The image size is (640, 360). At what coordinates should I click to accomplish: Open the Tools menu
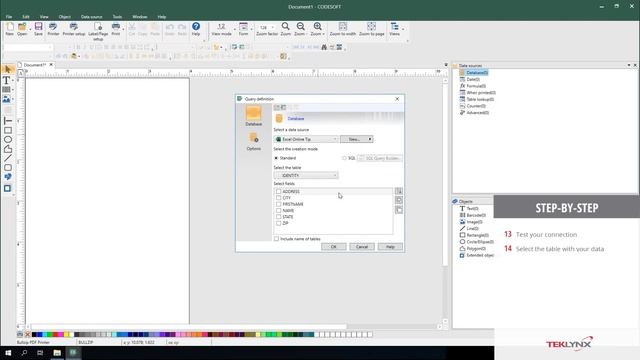(117, 17)
